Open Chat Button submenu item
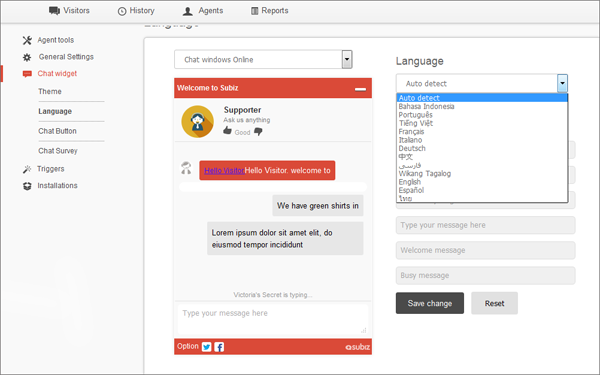600x375 pixels. [57, 131]
